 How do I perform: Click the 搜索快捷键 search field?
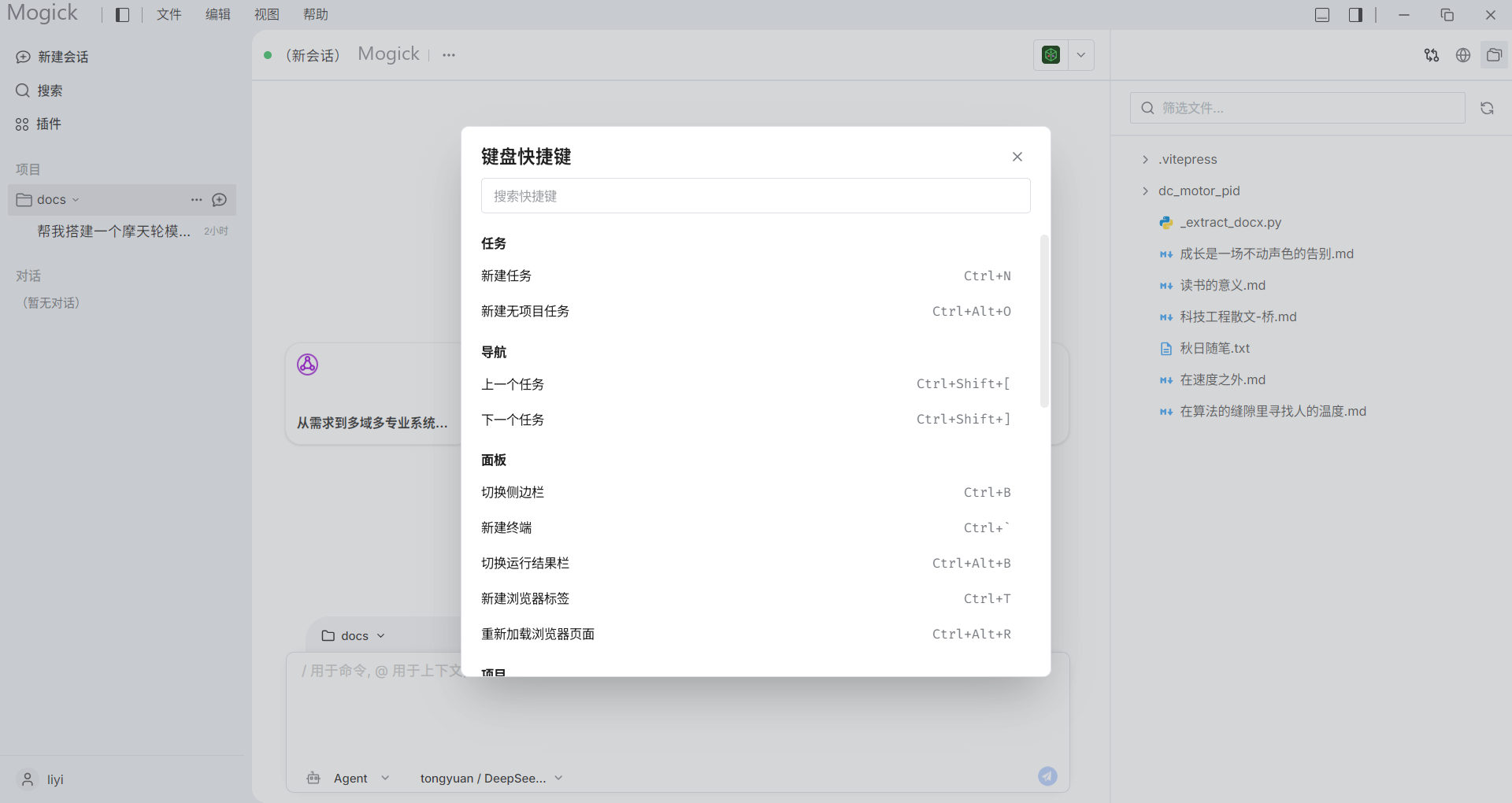pos(756,196)
